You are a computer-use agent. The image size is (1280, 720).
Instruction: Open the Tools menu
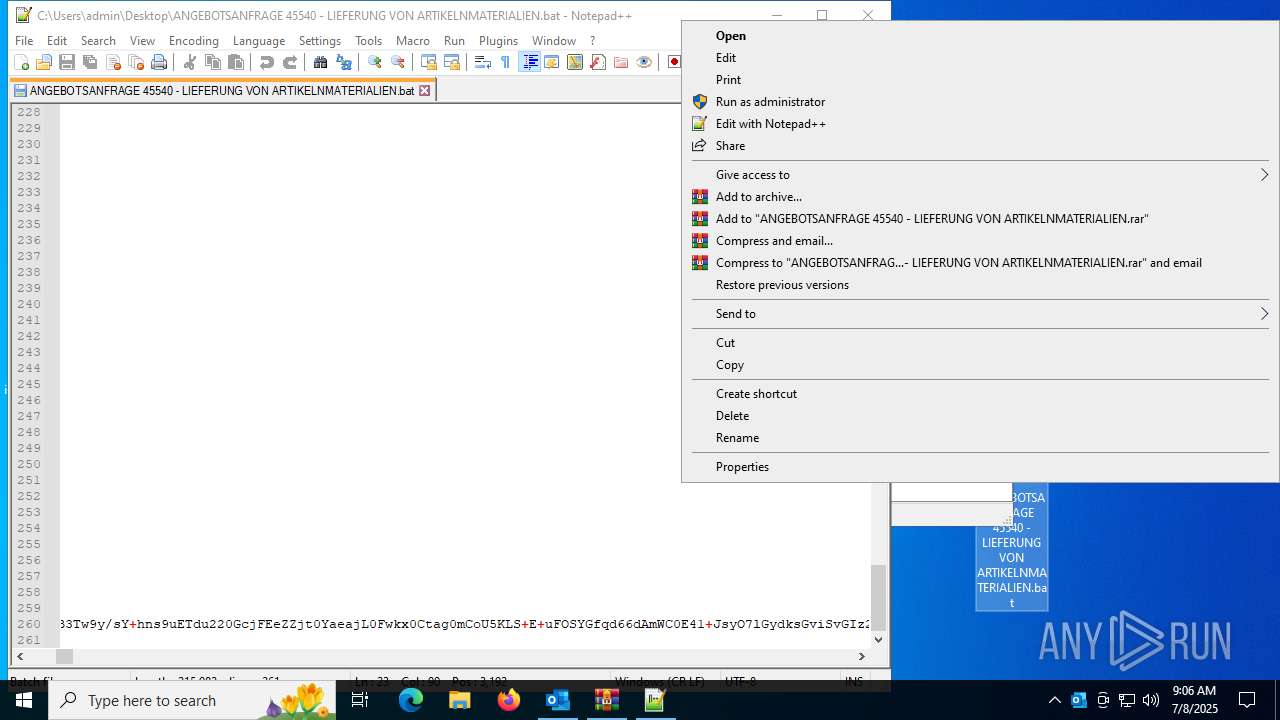[369, 41]
